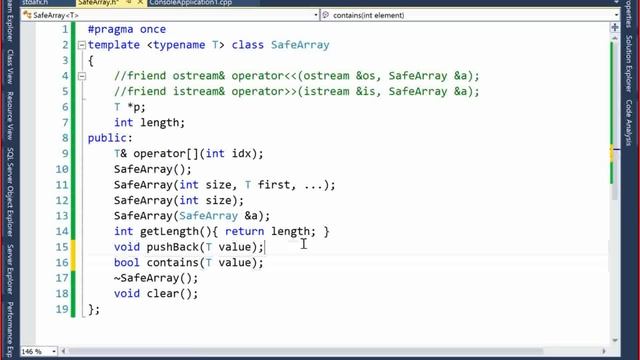
Task: Click the horizontal scrollbar right arrow
Action: pyautogui.click(x=604, y=351)
